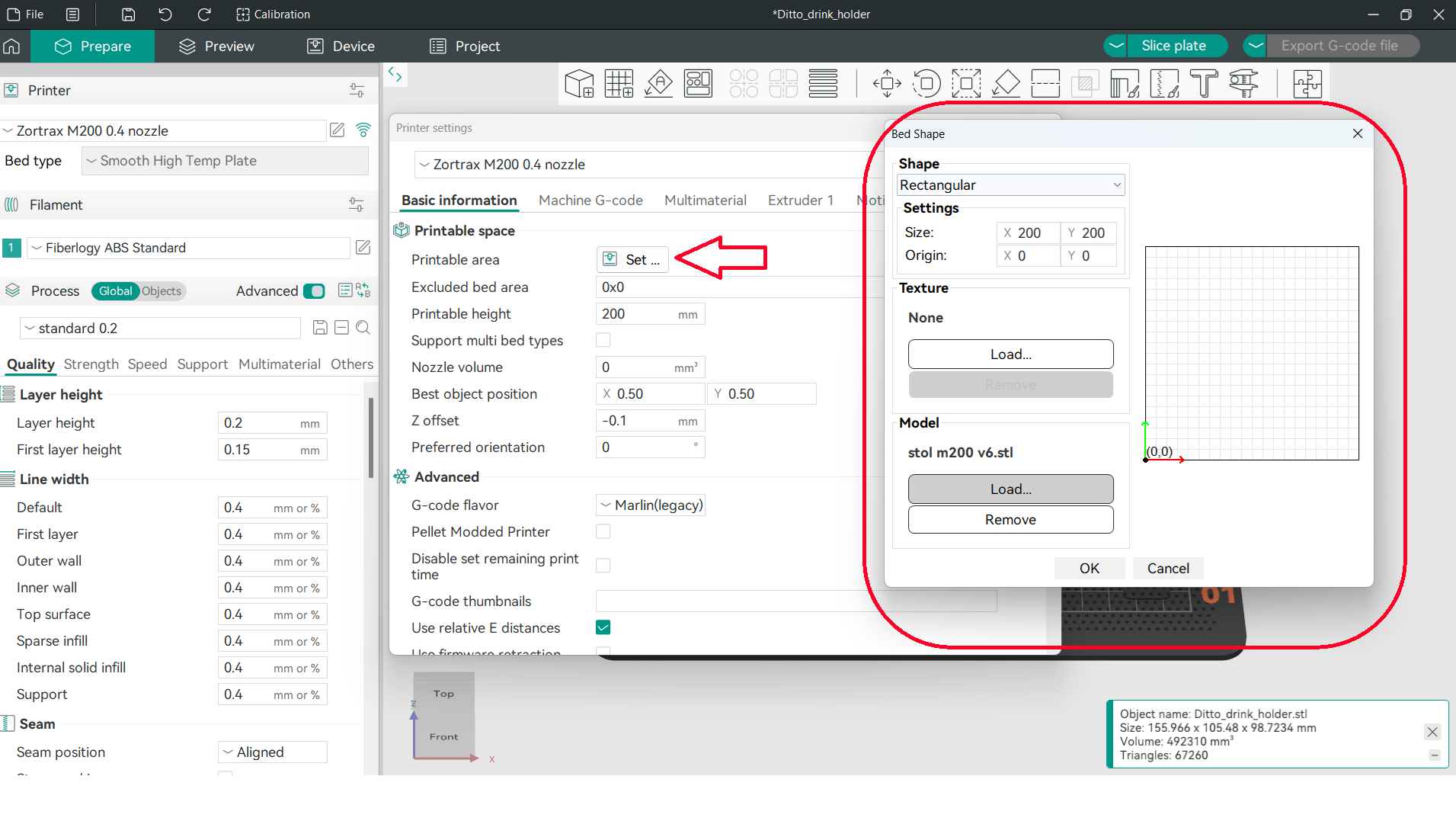Open the Bed type dropdown
1456x821 pixels.
point(225,161)
